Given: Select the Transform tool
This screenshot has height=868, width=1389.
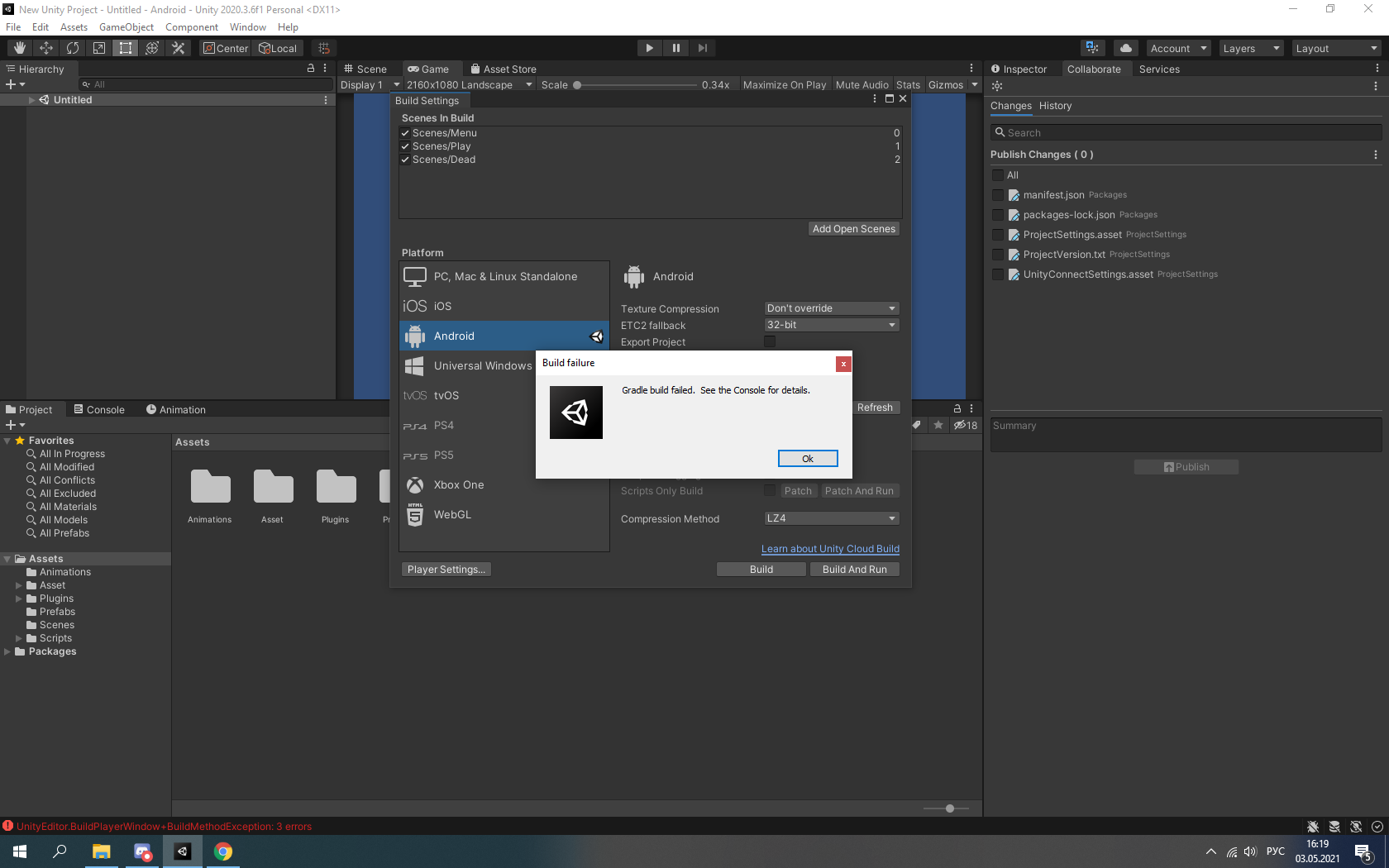Looking at the screenshot, I should point(152,48).
